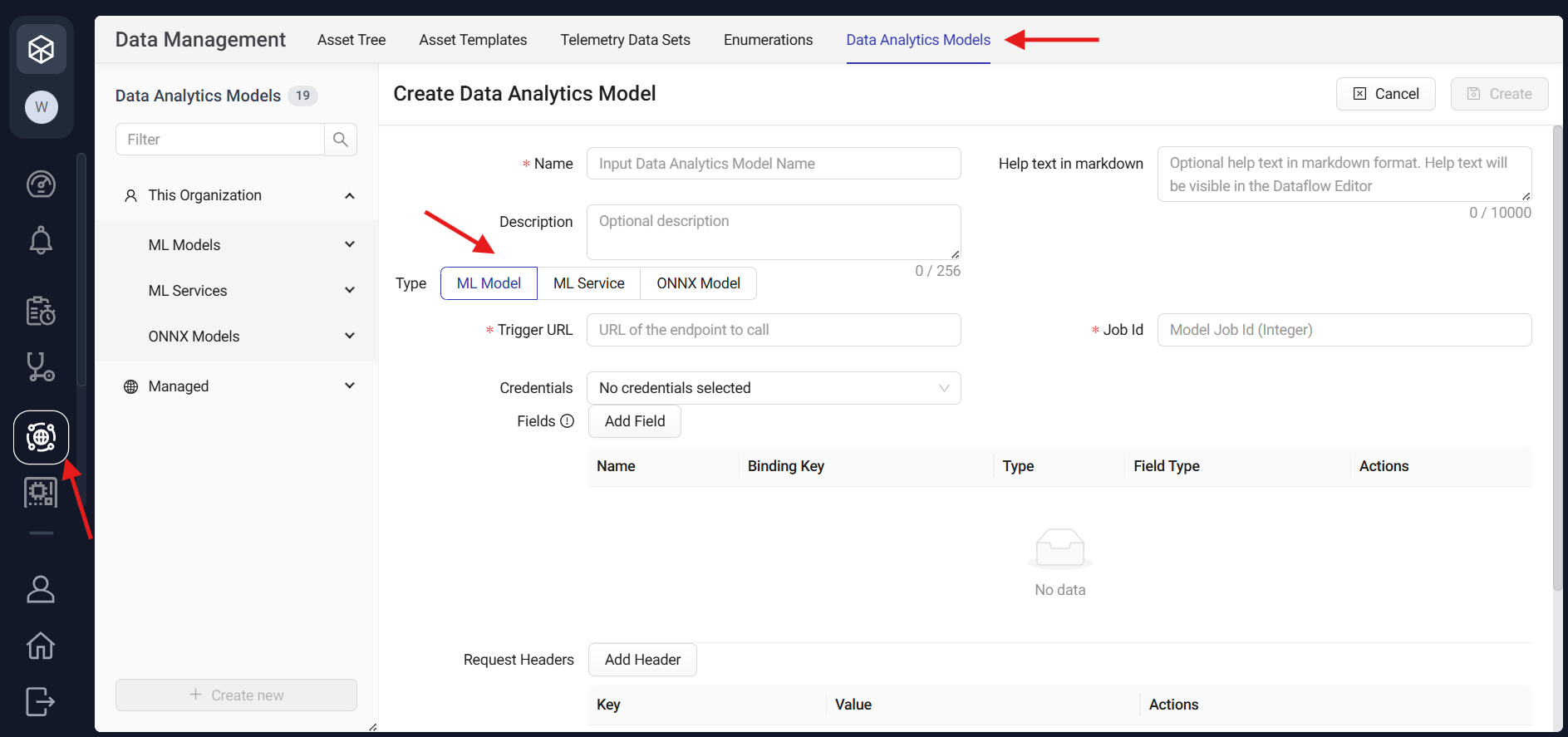This screenshot has height=737, width=1568.
Task: Click the Add Field button
Action: pos(634,421)
